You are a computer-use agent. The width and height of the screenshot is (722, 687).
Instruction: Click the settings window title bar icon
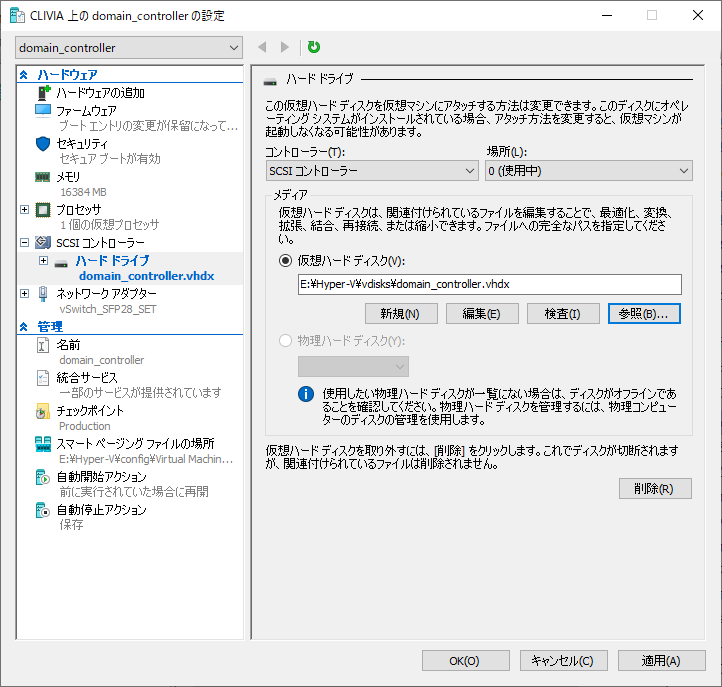[17, 15]
